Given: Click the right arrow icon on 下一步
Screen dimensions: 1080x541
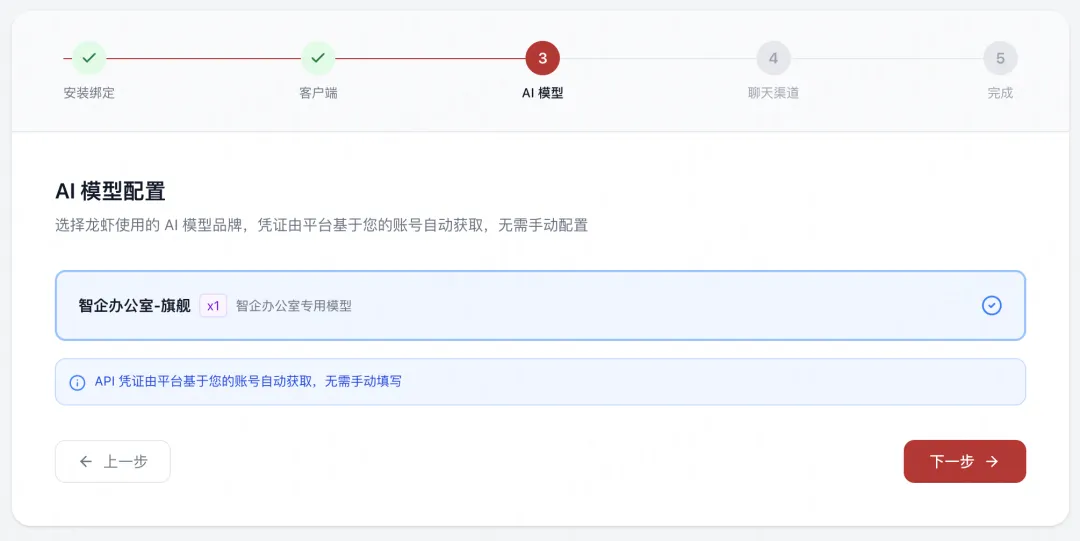Looking at the screenshot, I should pos(992,461).
